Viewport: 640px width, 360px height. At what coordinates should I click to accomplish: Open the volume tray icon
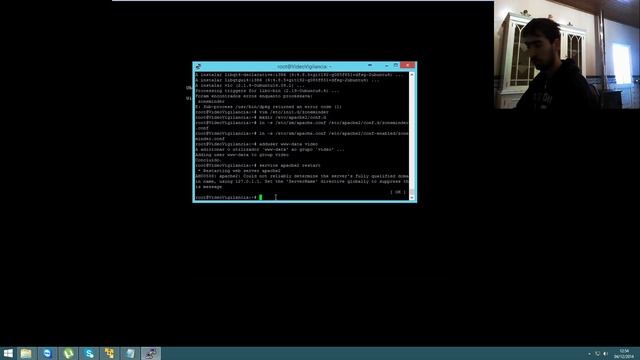[605, 354]
